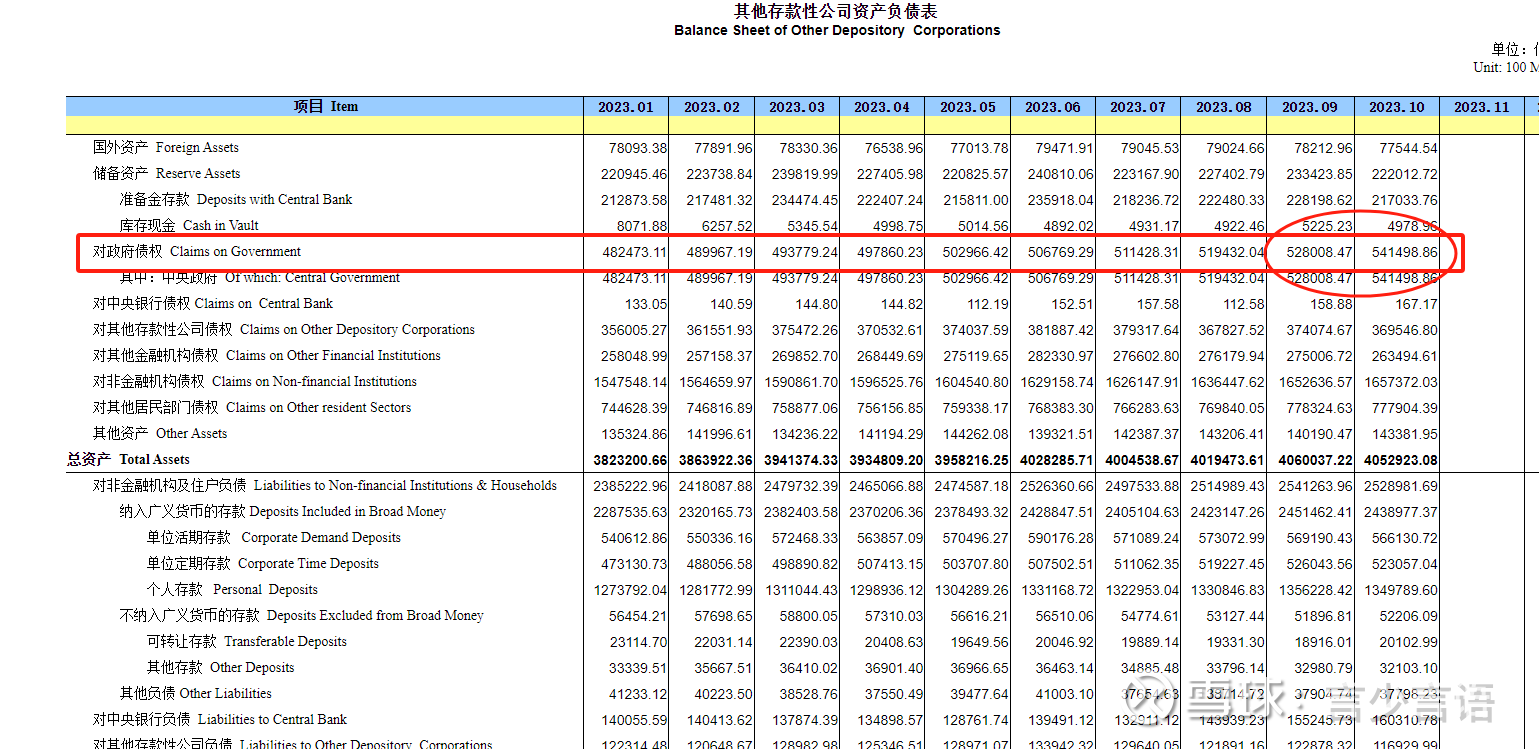Click the English title 'Balance Sheet of Other Depository Corporations'
The width and height of the screenshot is (1539, 749).
click(837, 30)
